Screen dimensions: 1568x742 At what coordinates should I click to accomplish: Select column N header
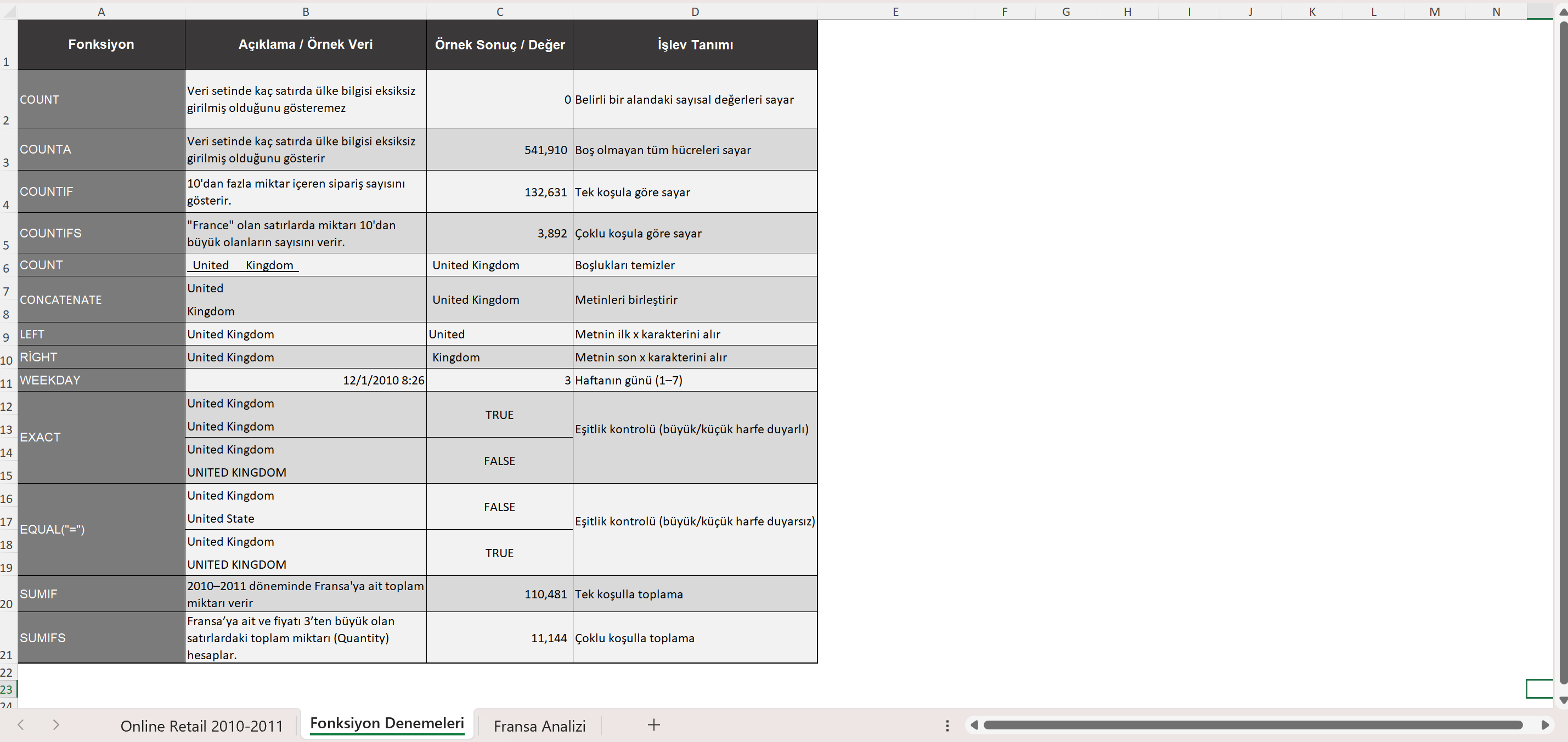point(1496,12)
